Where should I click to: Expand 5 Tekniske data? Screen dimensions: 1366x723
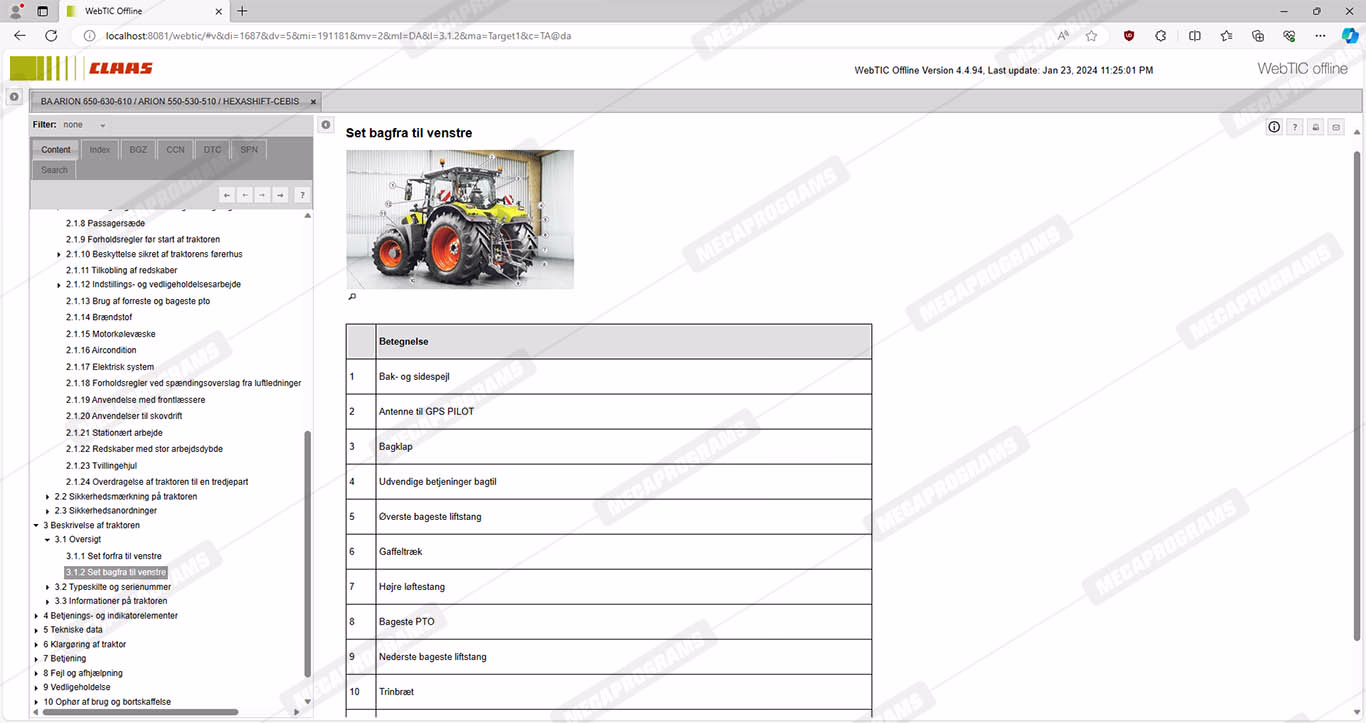pyautogui.click(x=37, y=630)
